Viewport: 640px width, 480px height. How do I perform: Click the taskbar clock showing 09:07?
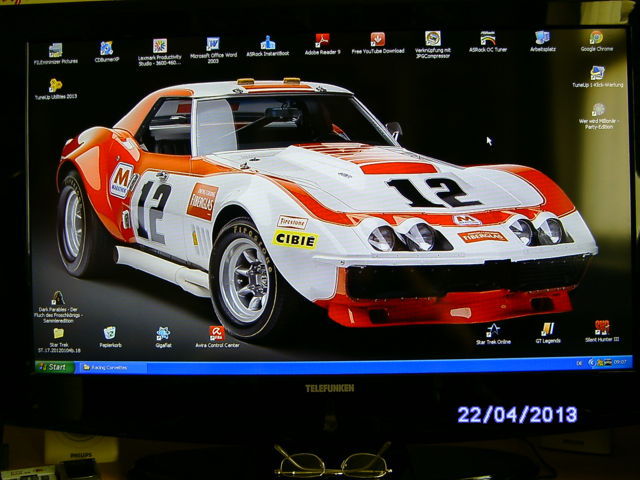coord(620,362)
